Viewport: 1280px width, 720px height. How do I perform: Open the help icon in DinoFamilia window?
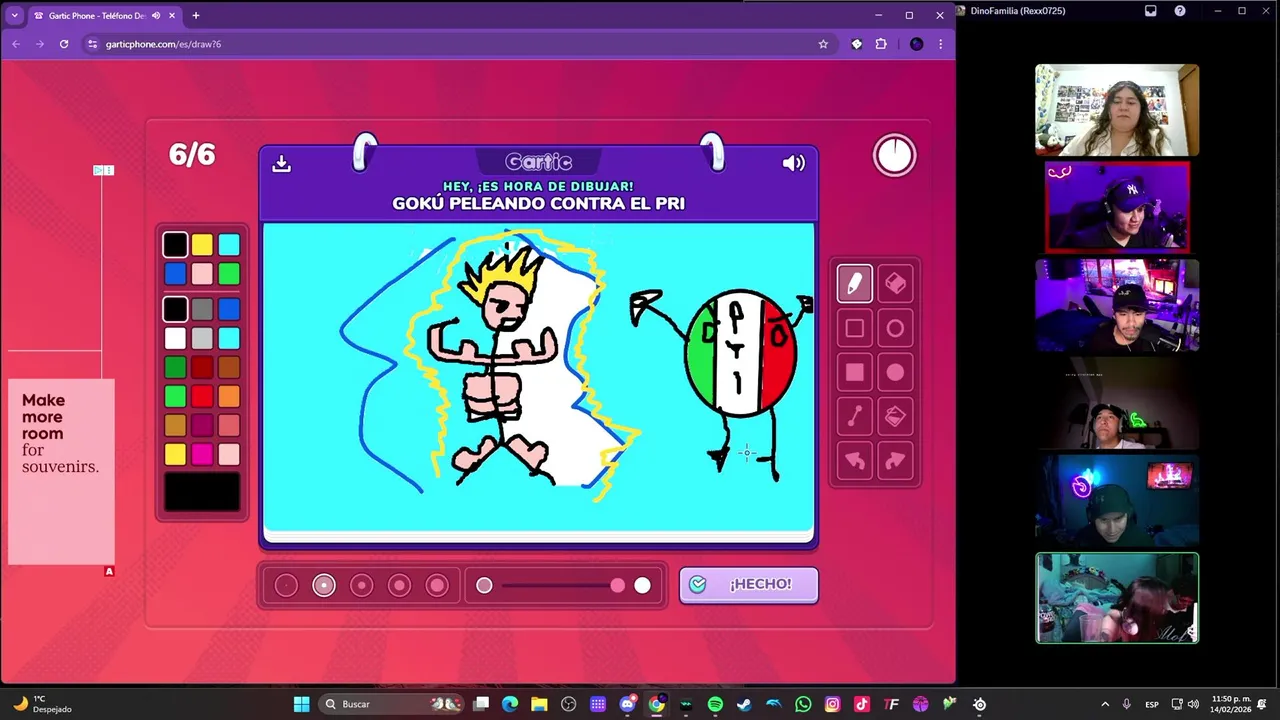(1180, 11)
